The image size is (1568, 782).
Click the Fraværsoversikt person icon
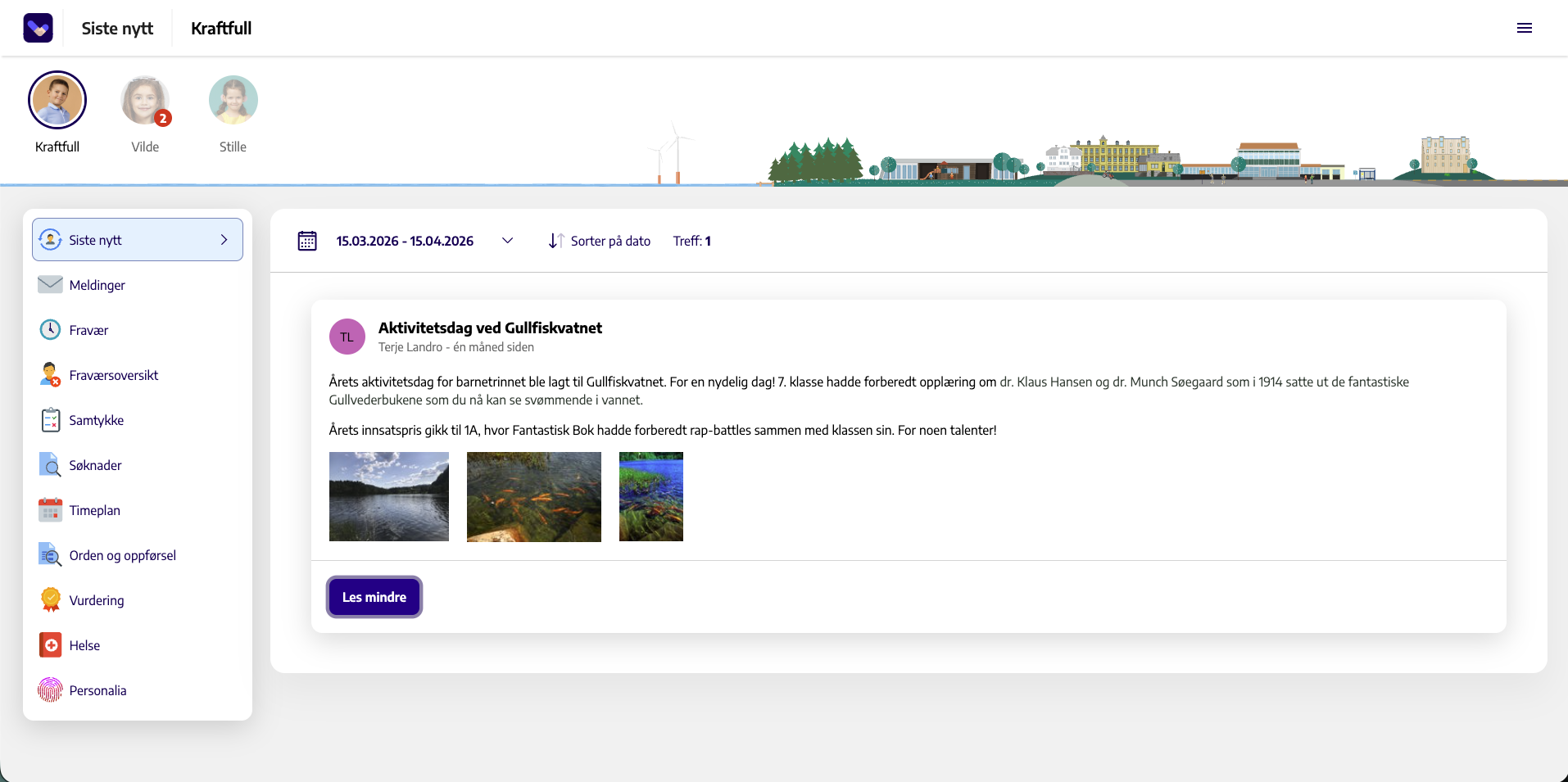pyautogui.click(x=50, y=374)
